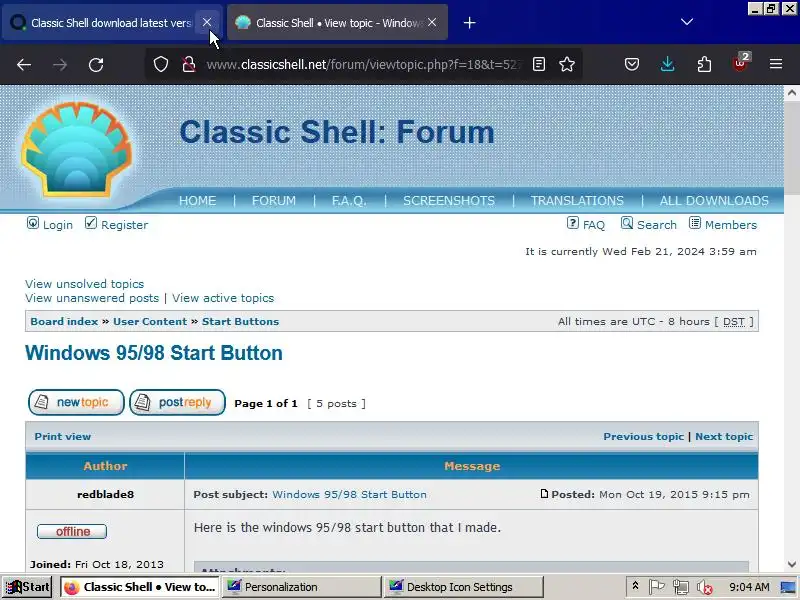Open the Firefox hamburger menu
Image resolution: width=800 pixels, height=600 pixels.
pyautogui.click(x=776, y=64)
